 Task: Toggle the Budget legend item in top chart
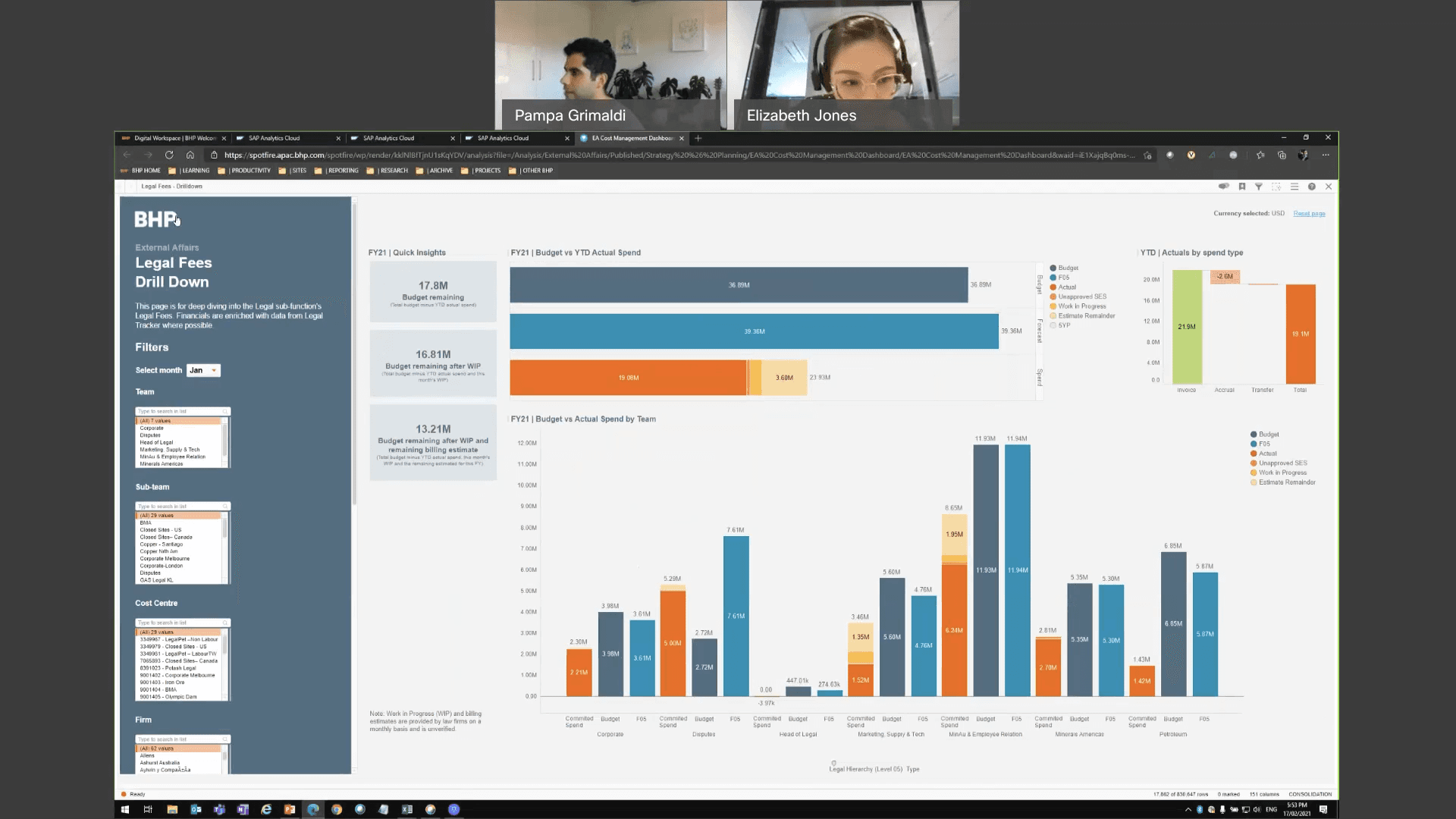[1068, 268]
